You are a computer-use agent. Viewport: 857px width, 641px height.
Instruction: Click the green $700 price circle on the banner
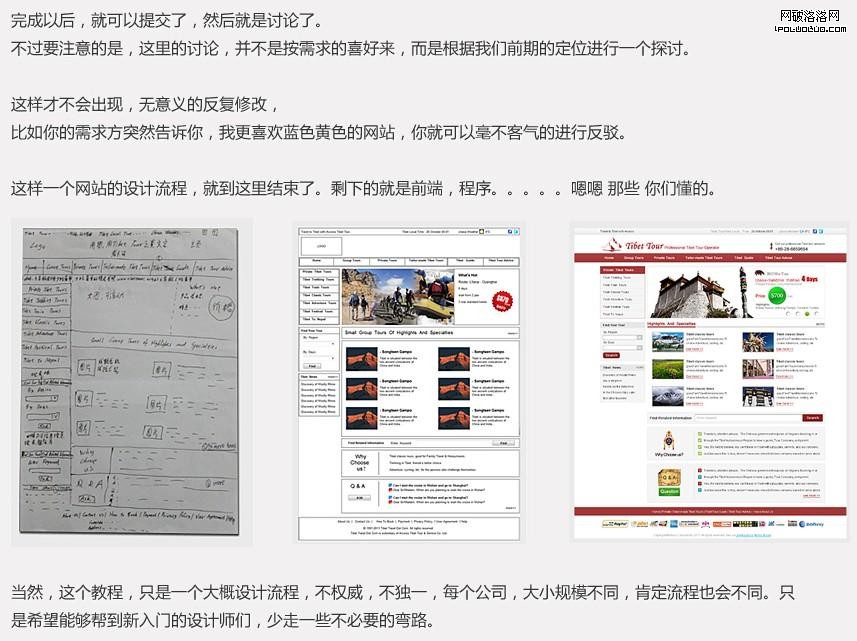tap(776, 295)
